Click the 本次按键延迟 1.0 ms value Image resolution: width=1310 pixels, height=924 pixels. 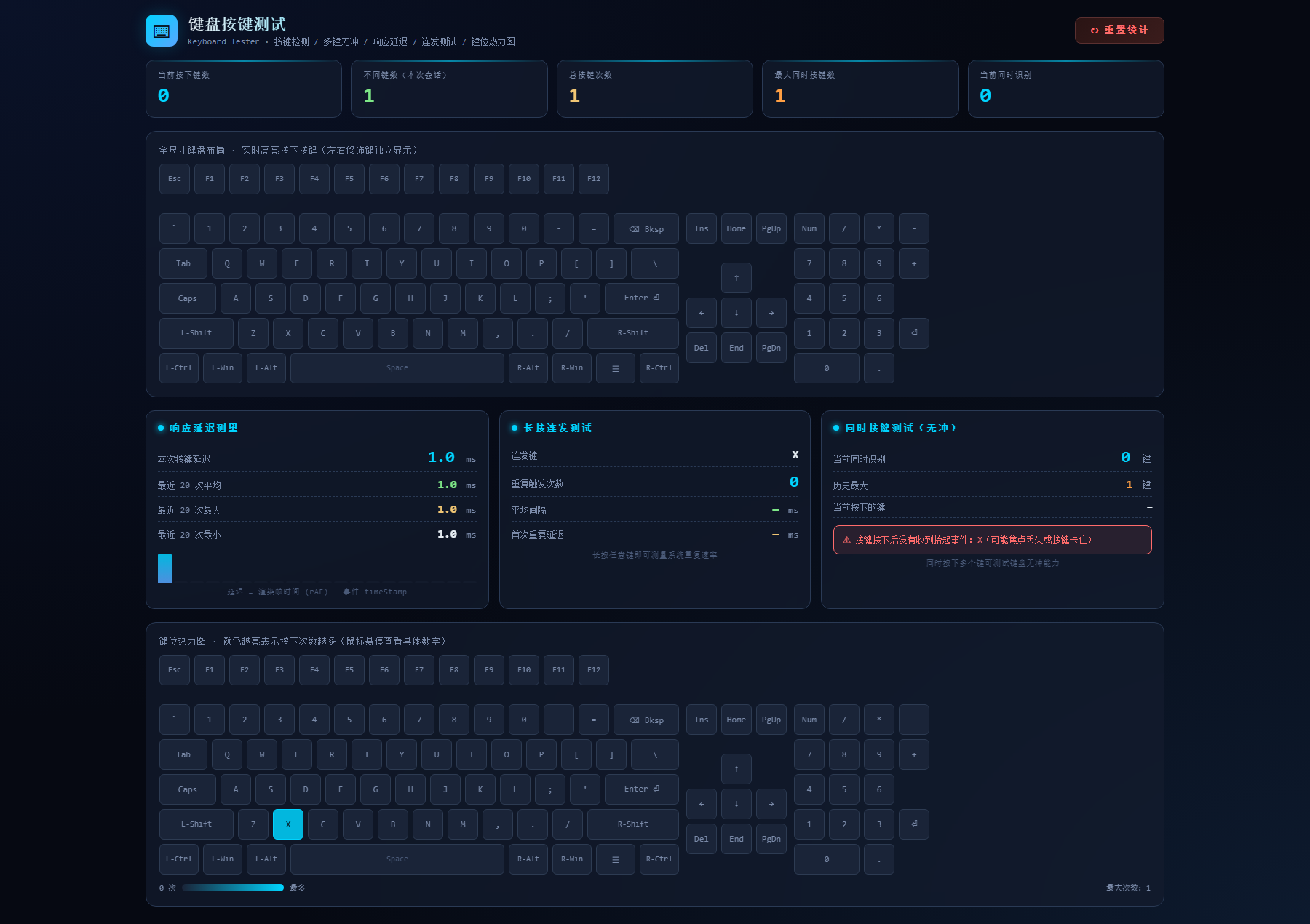coord(452,458)
